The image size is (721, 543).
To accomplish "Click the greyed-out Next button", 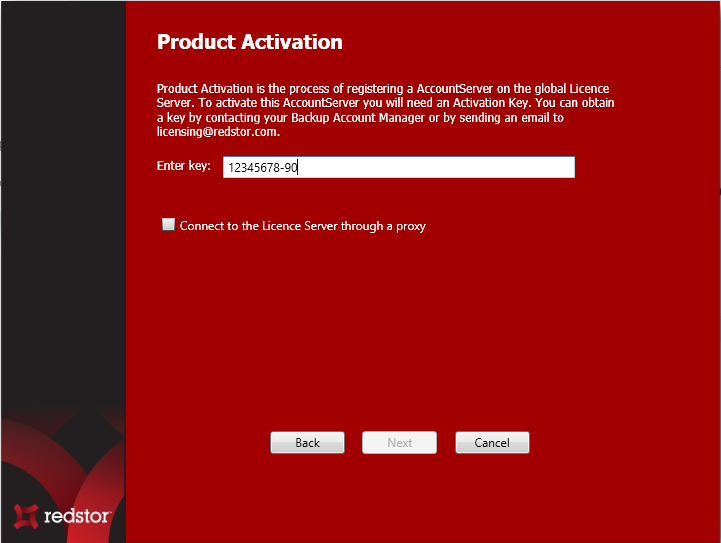I will [399, 442].
